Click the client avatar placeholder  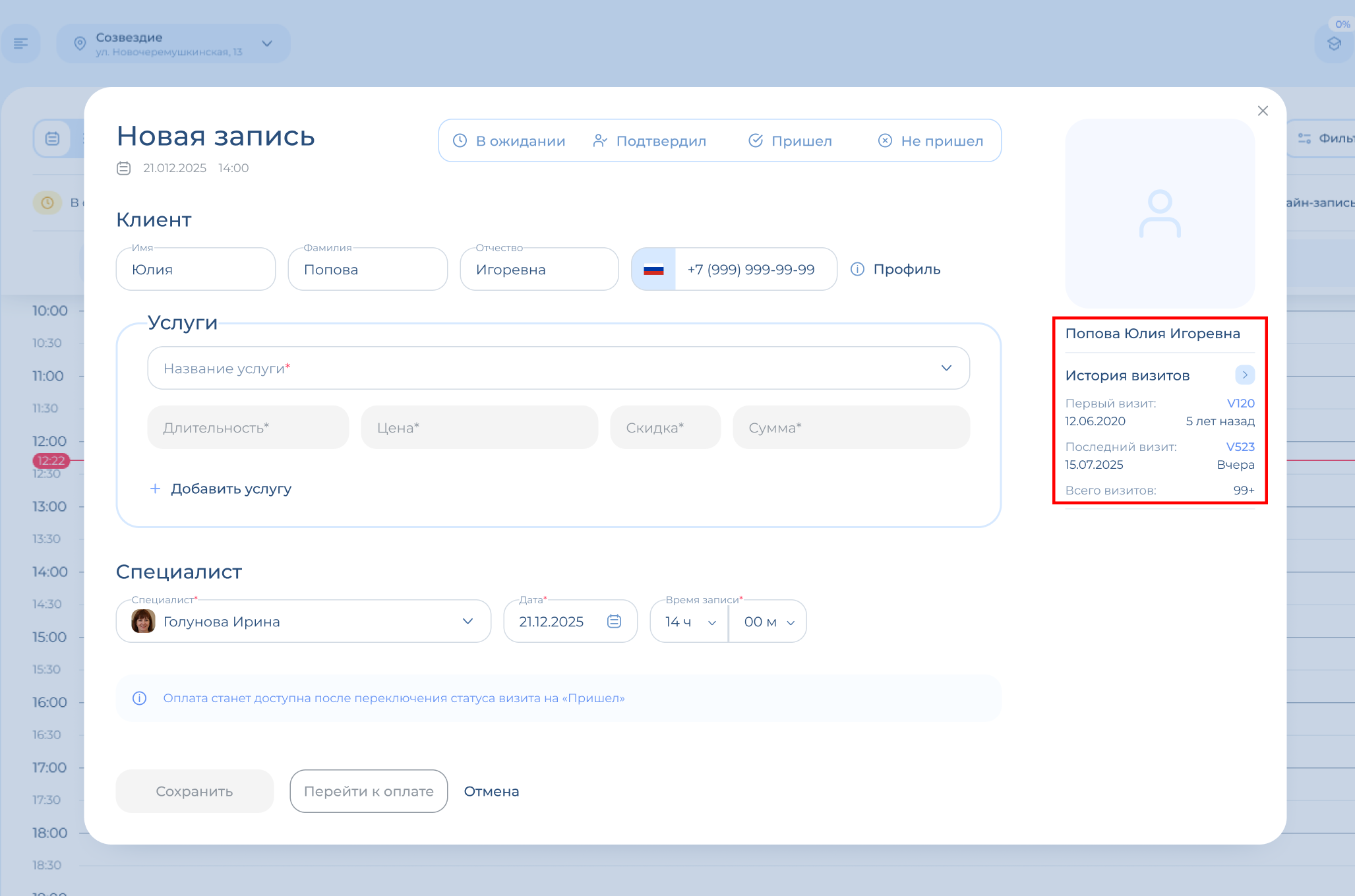(1160, 213)
